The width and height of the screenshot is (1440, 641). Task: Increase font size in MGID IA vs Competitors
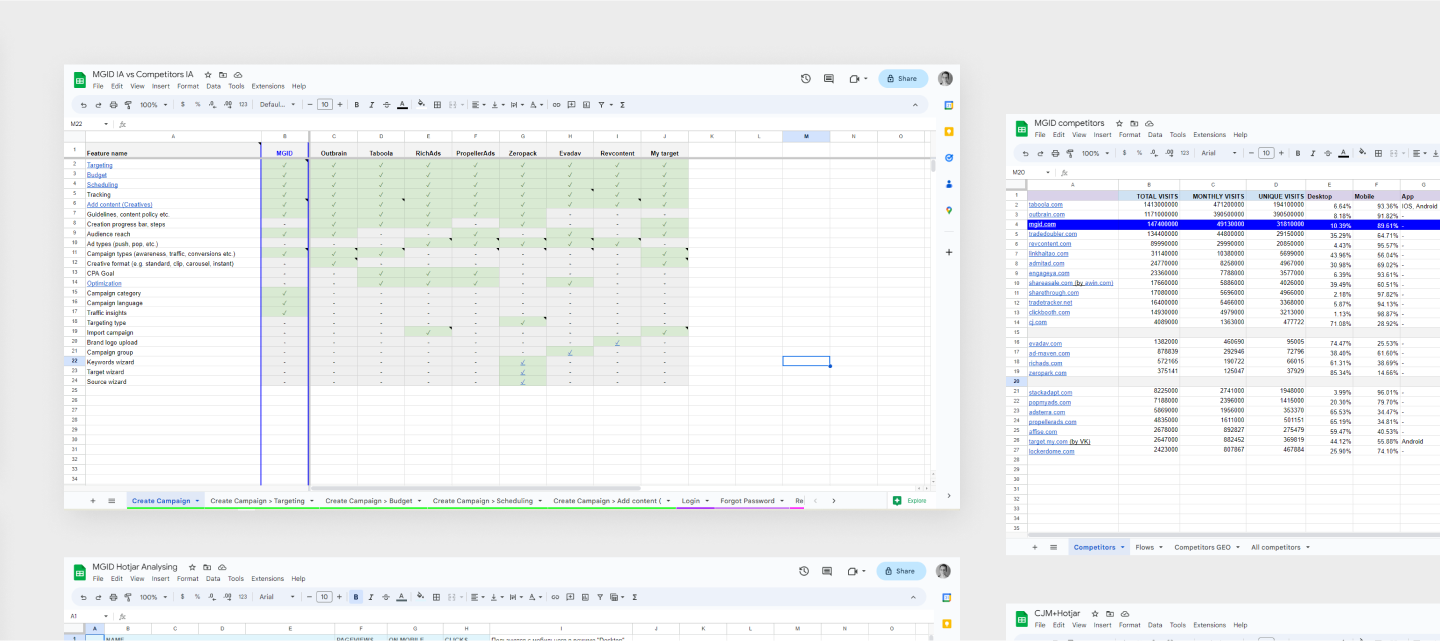tap(341, 104)
